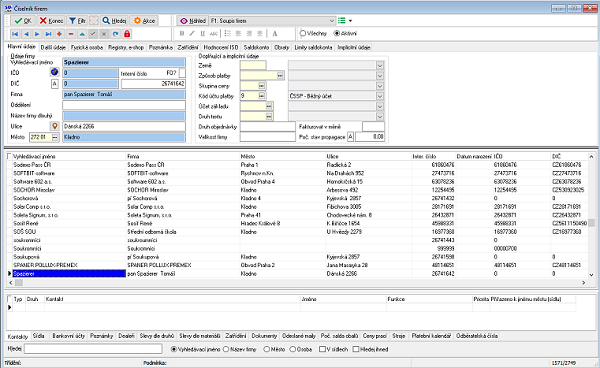Open the ČSSP - Běžný účet dropdown
Image resolution: width=600 pixels, height=368 pixels.
tap(380, 96)
